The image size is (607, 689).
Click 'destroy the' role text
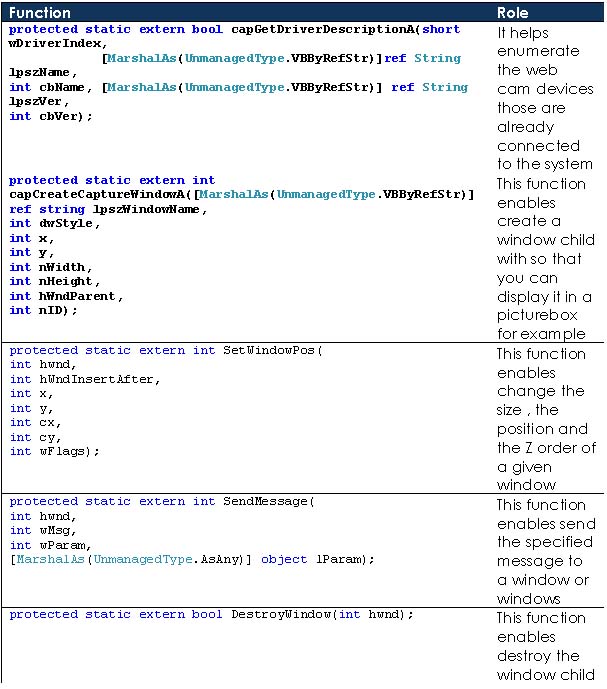[x=538, y=656]
